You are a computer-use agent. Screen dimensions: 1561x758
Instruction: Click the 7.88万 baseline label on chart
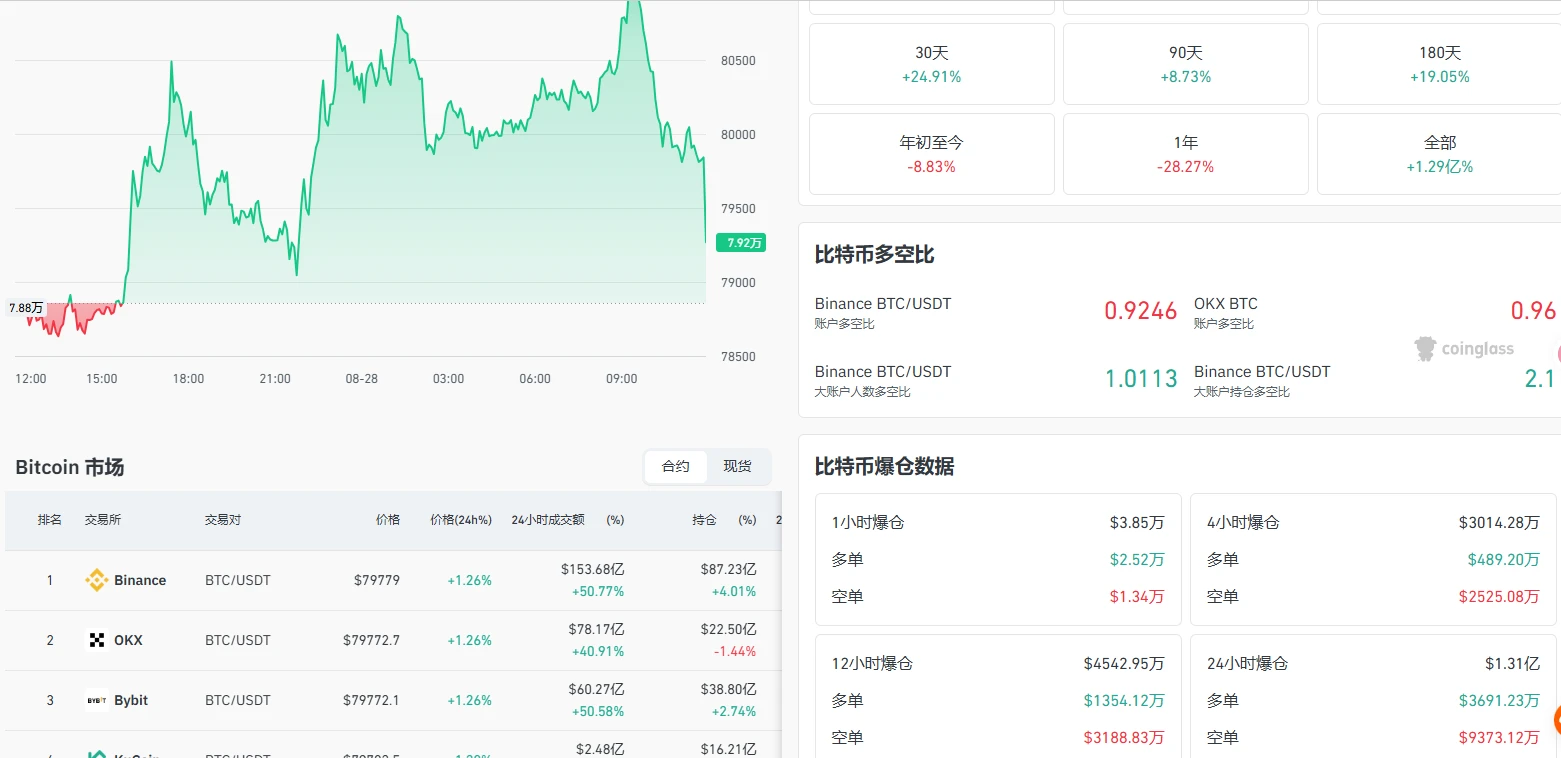pos(26,307)
